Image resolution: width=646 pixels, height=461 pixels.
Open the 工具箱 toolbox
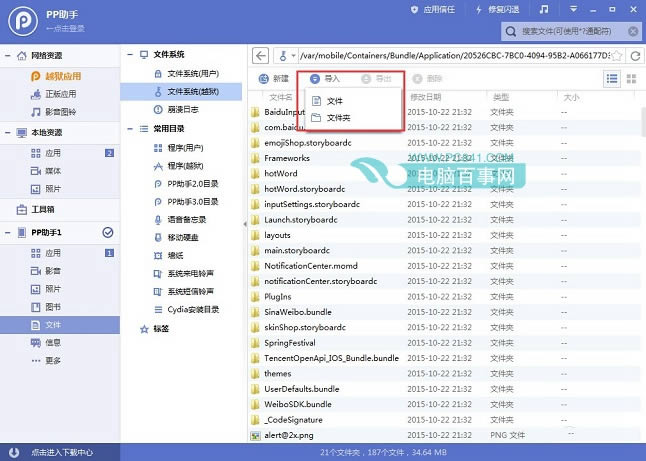(x=35, y=210)
